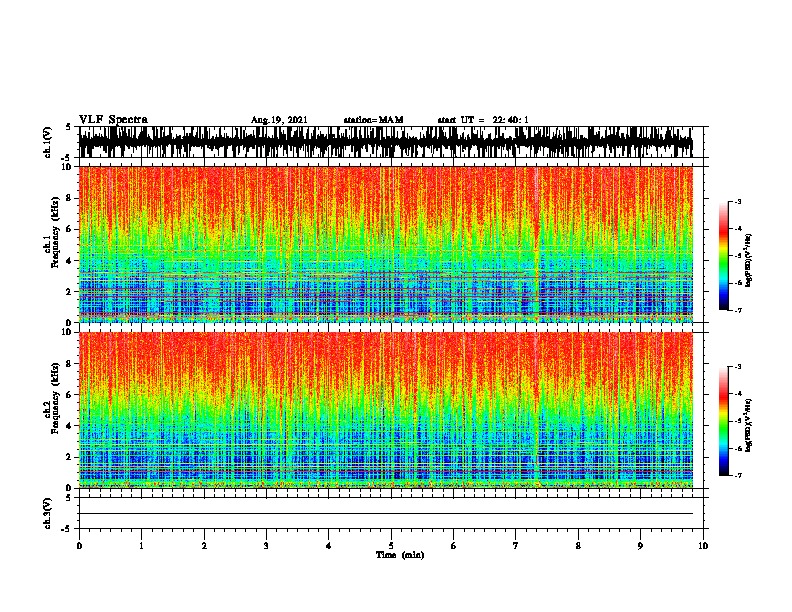Click the "4" kHz tick on ch.1 frequency axis
Viewport: 792px width, 612px height.
(71, 261)
